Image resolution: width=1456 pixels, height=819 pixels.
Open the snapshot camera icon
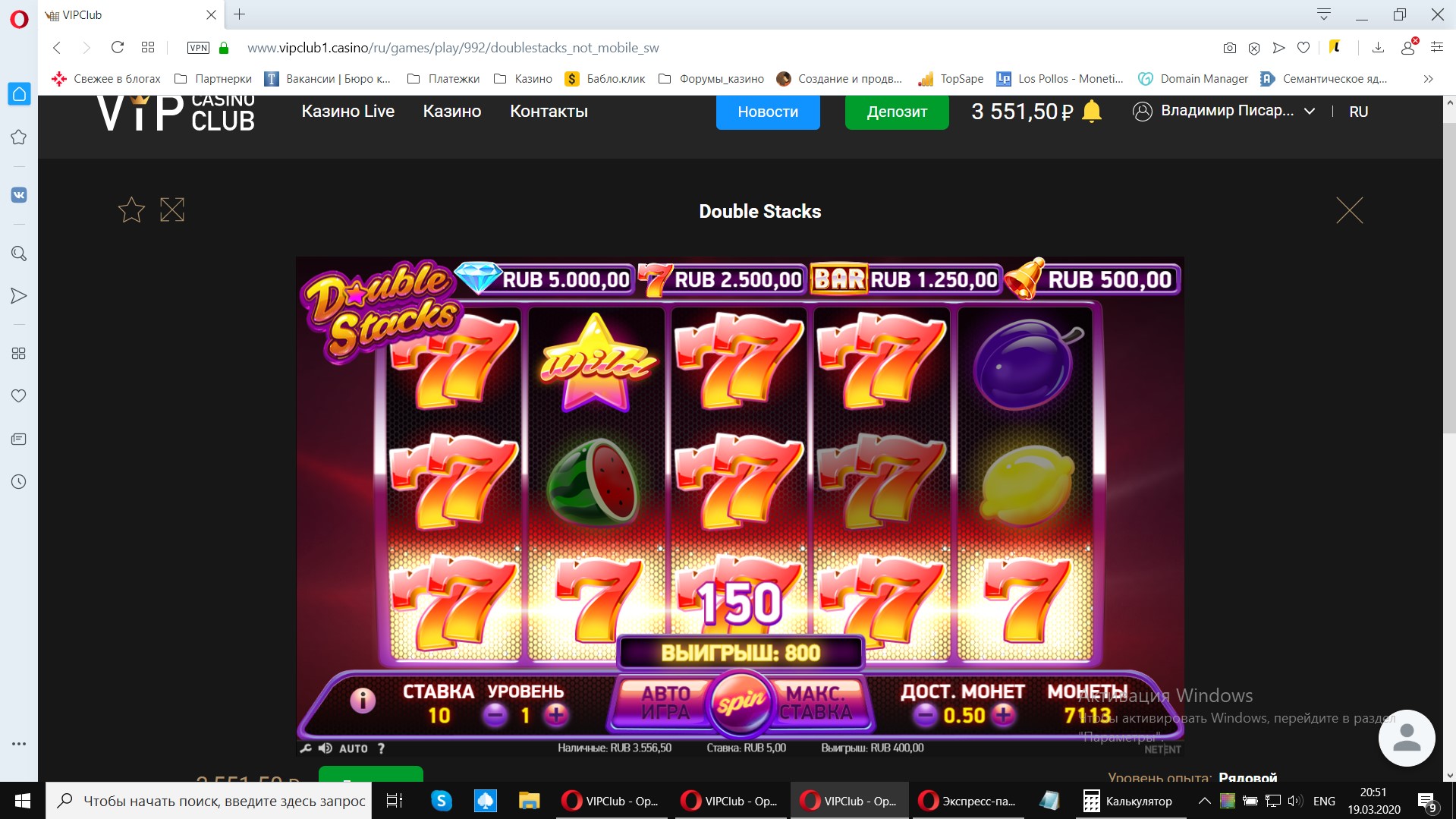[x=1230, y=48]
